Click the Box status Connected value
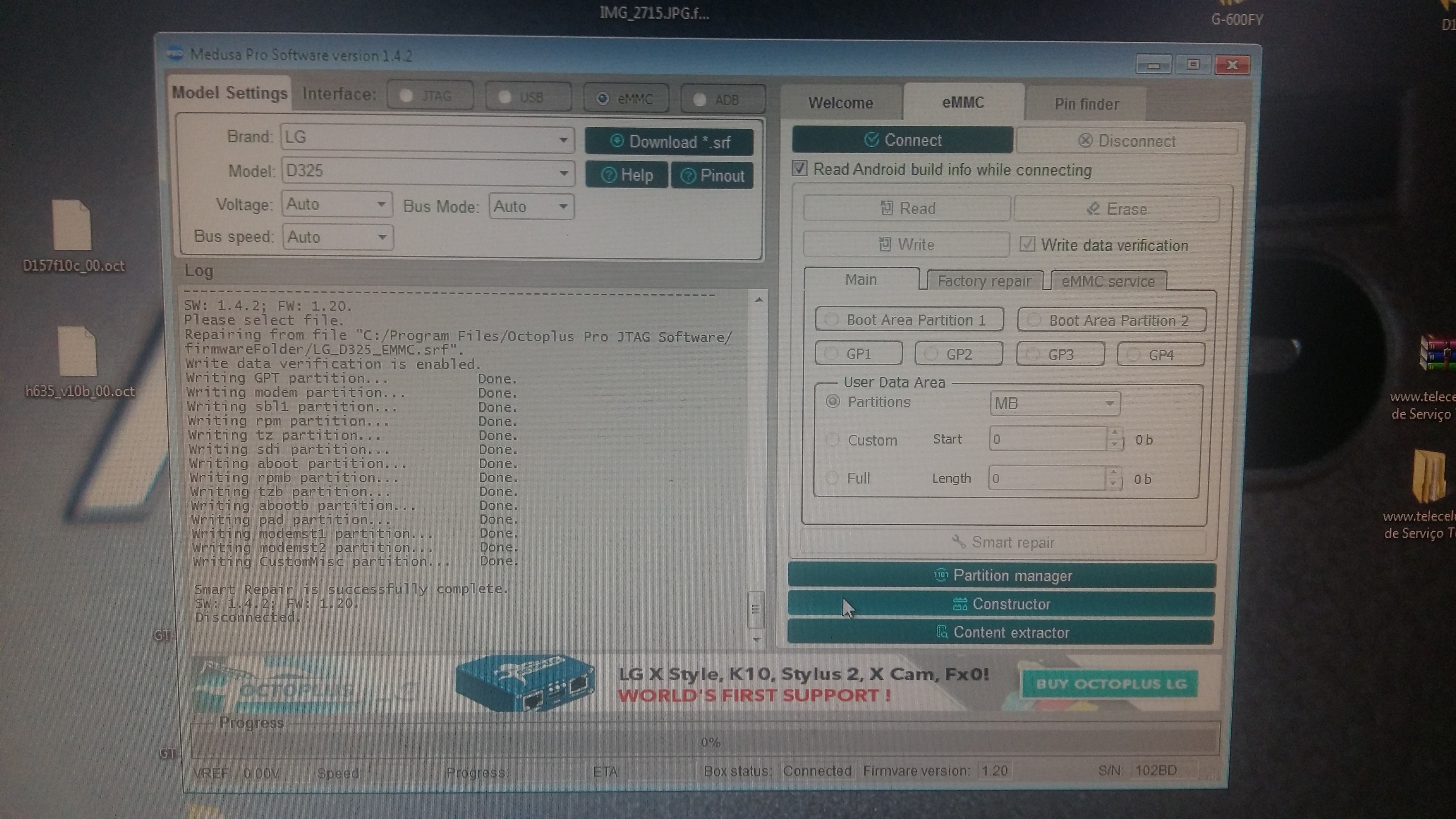This screenshot has height=819, width=1456. [817, 771]
